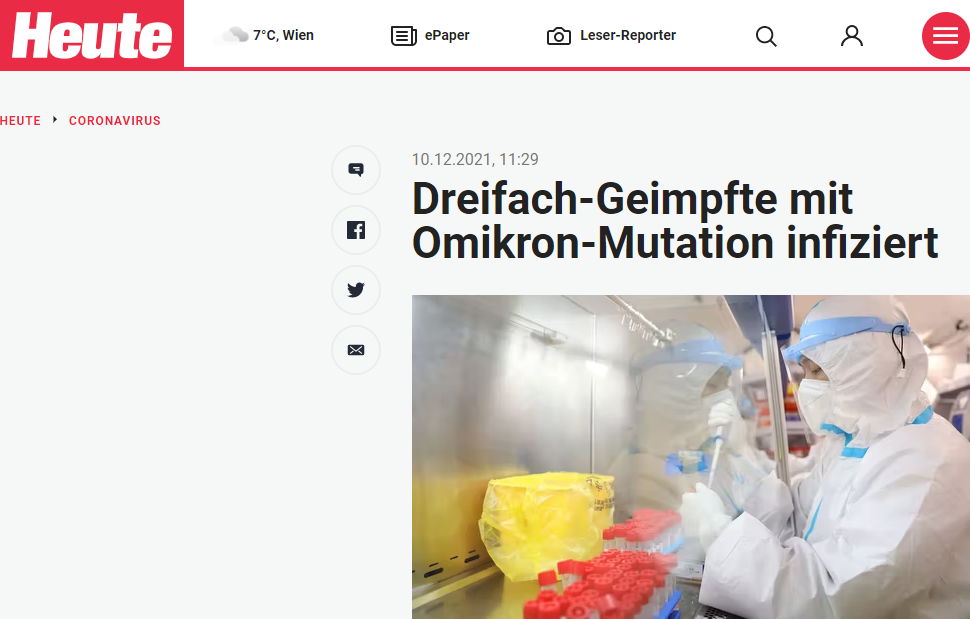This screenshot has height=619, width=970.
Task: Click the article date 10.12.2021, 11:29
Action: click(475, 160)
